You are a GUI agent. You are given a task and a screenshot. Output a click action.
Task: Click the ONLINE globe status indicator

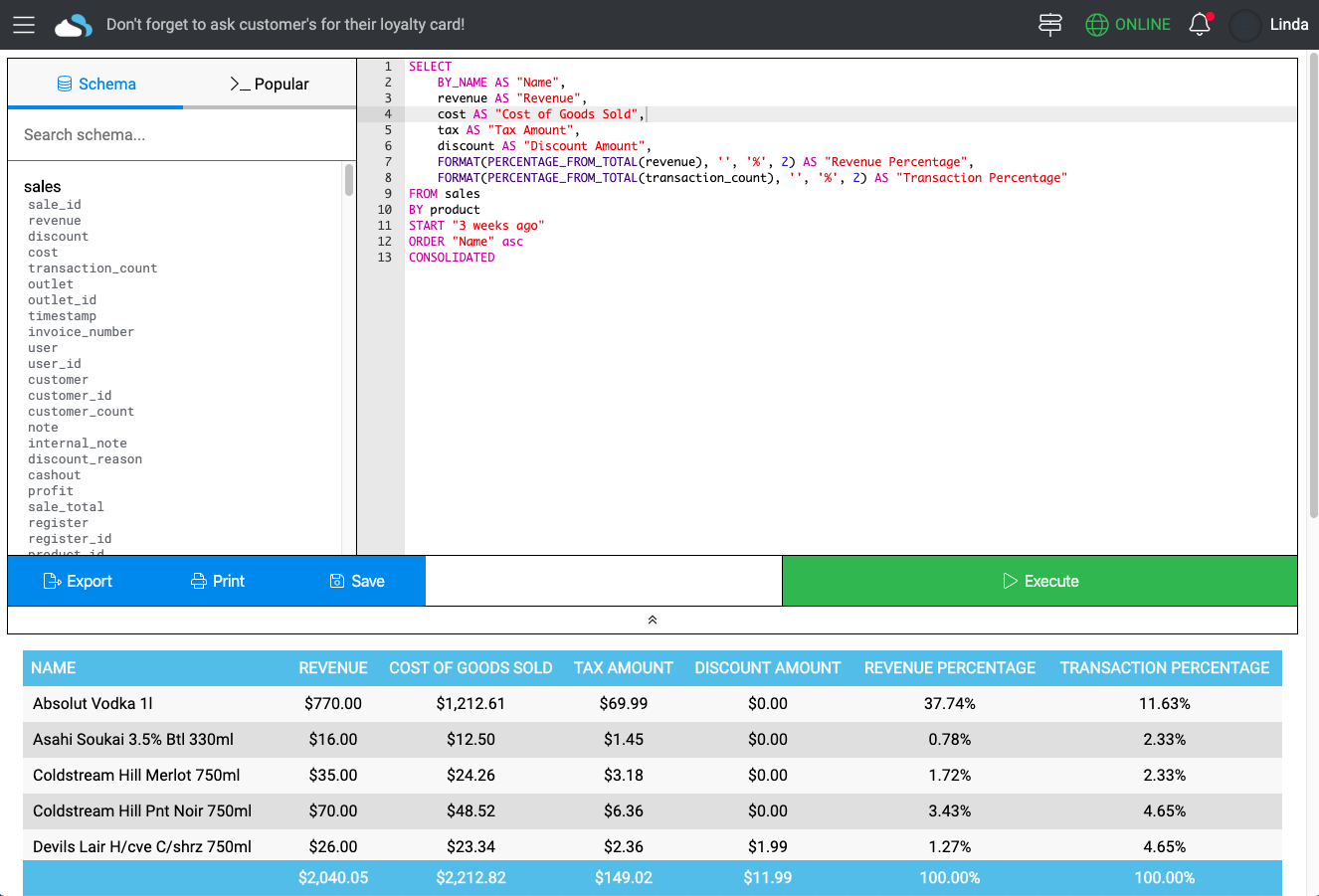(x=1127, y=25)
